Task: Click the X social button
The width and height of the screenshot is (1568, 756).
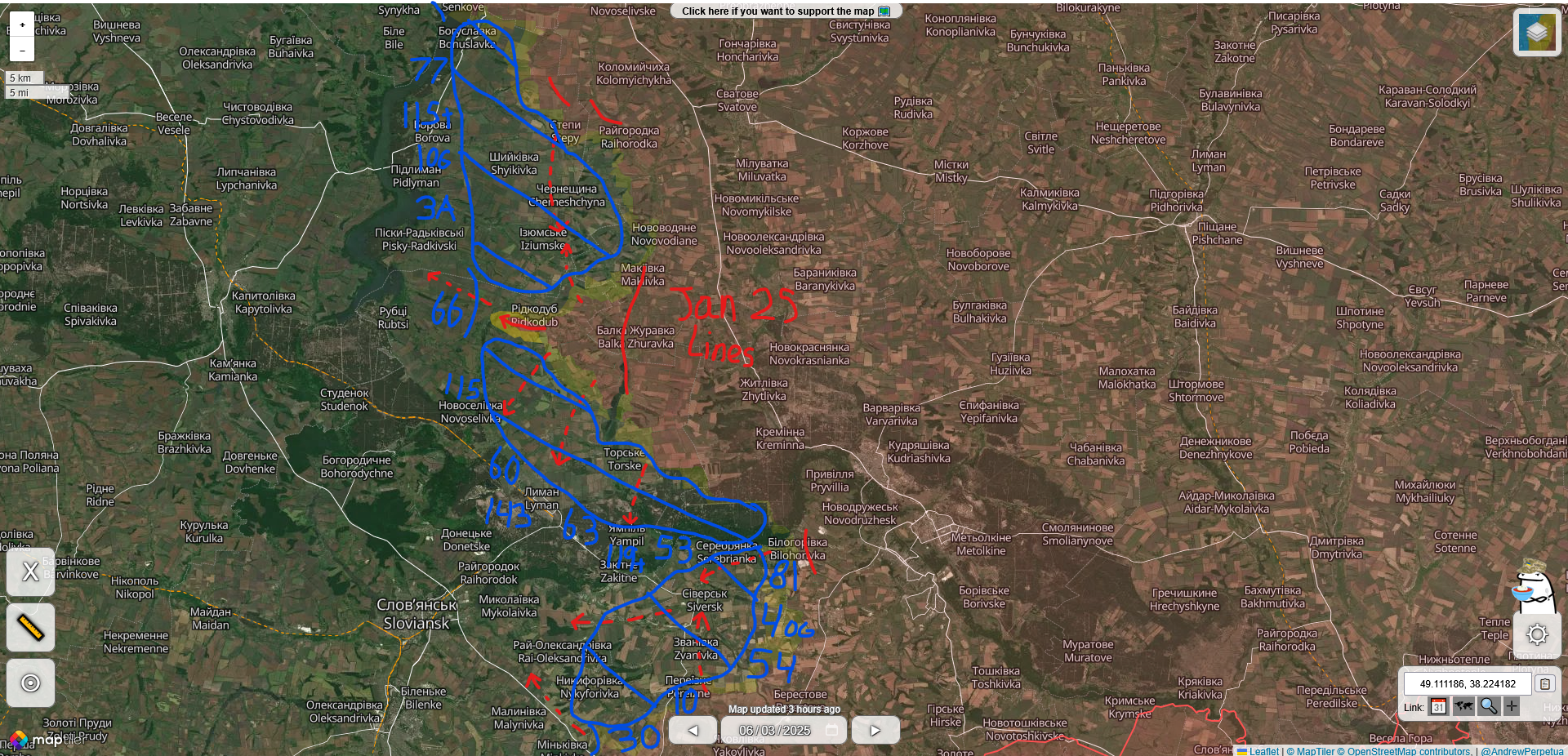Action: (x=30, y=571)
